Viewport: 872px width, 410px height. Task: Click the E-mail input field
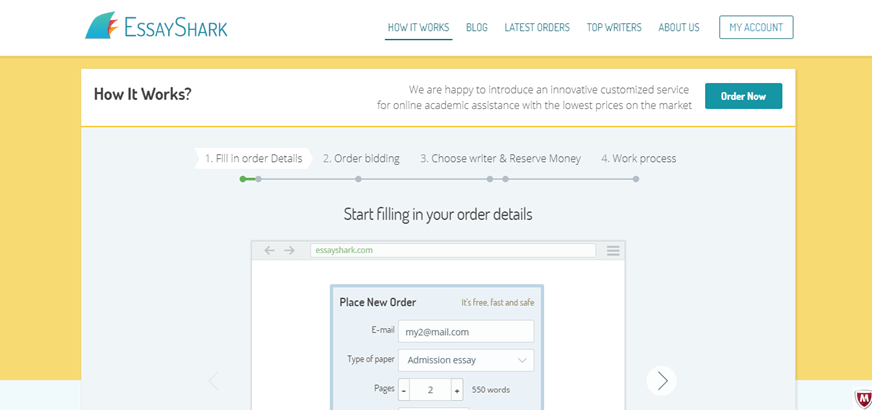click(466, 331)
